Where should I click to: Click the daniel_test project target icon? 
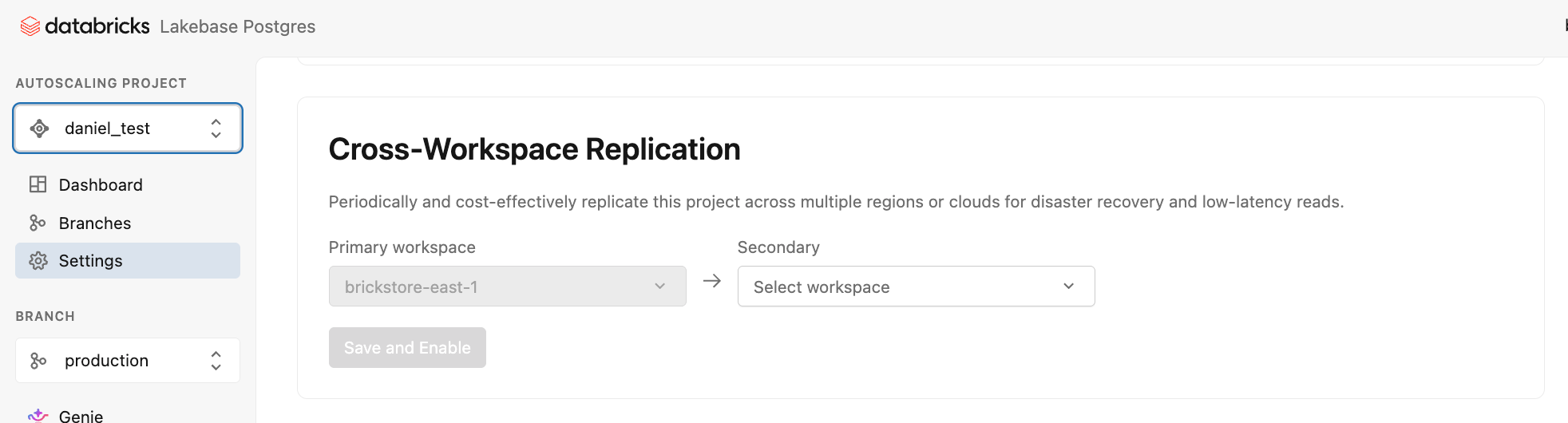39,128
